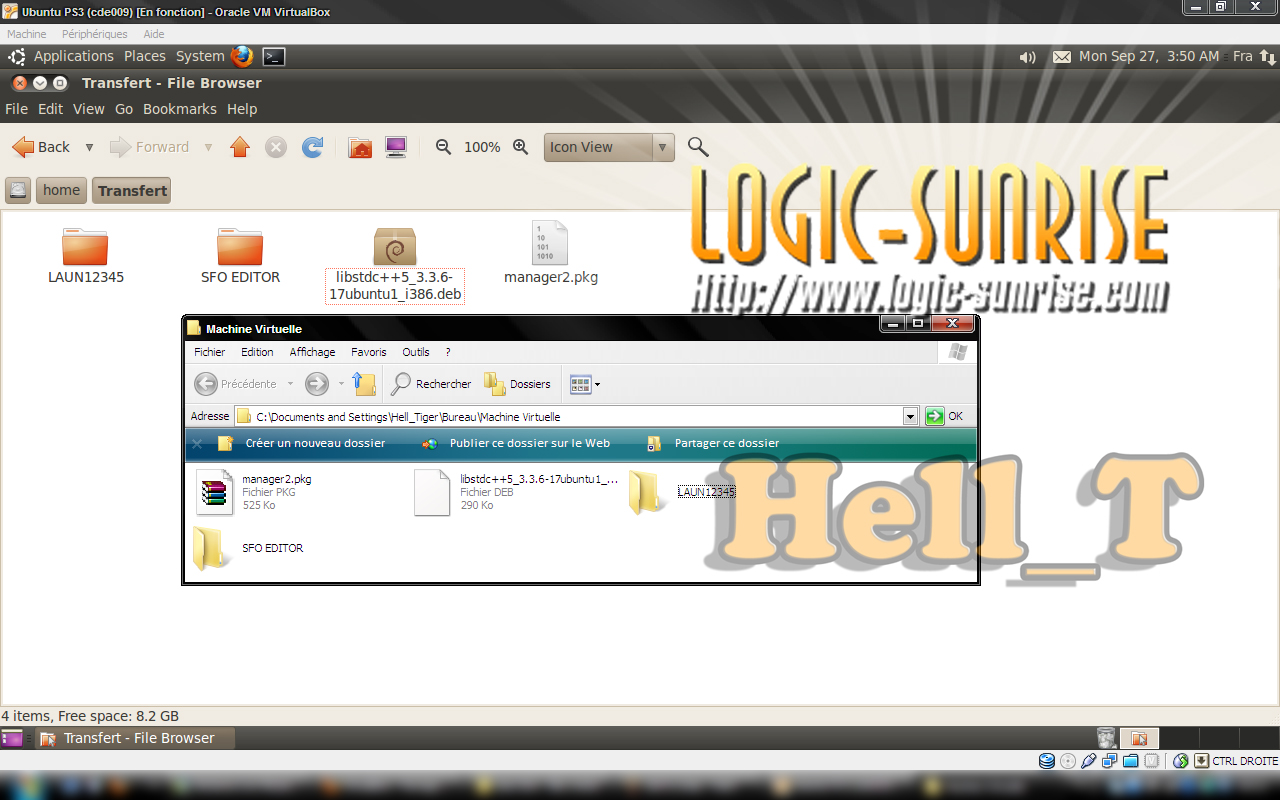
Task: Expand the Adresse bar dropdown arrow
Action: click(x=910, y=416)
